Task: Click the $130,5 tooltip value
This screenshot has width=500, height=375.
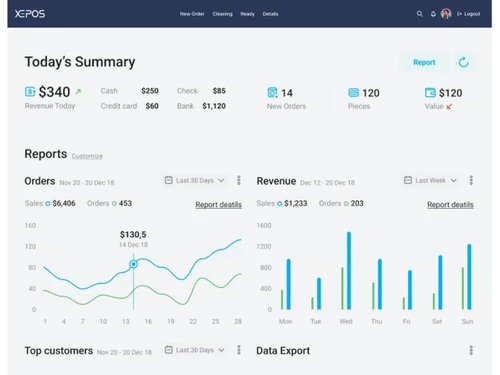Action: coord(133,234)
